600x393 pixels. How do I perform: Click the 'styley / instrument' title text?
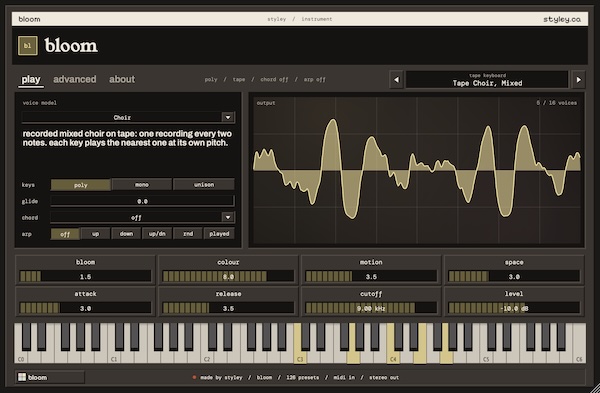click(300, 19)
